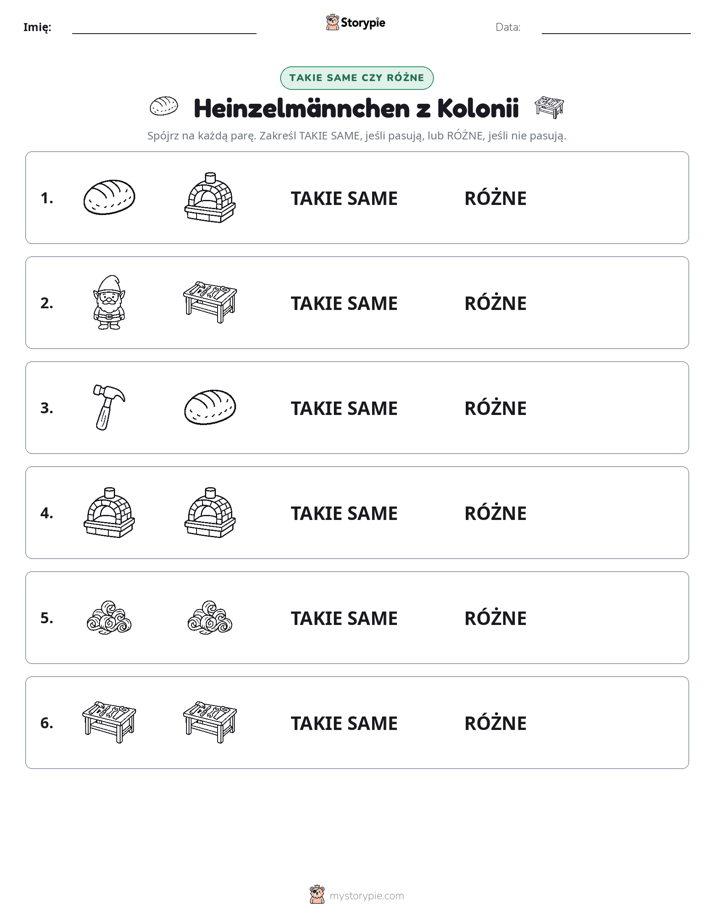This screenshot has height=924, width=714.
Task: Click the bread loaf icon in row 3
Action: click(210, 407)
